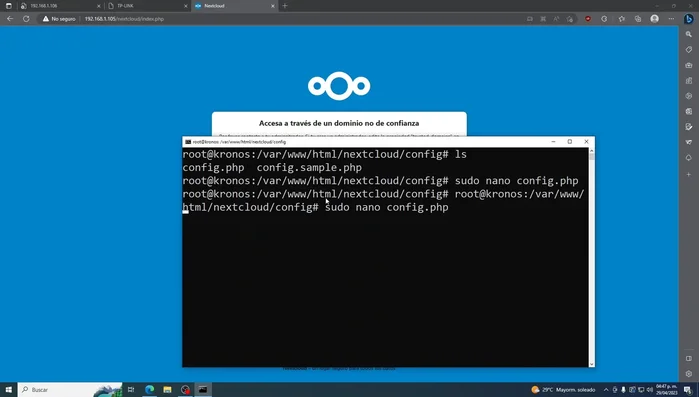Screen dimensions: 699x397
Task: Go back in the browser
Action: tap(10, 19)
